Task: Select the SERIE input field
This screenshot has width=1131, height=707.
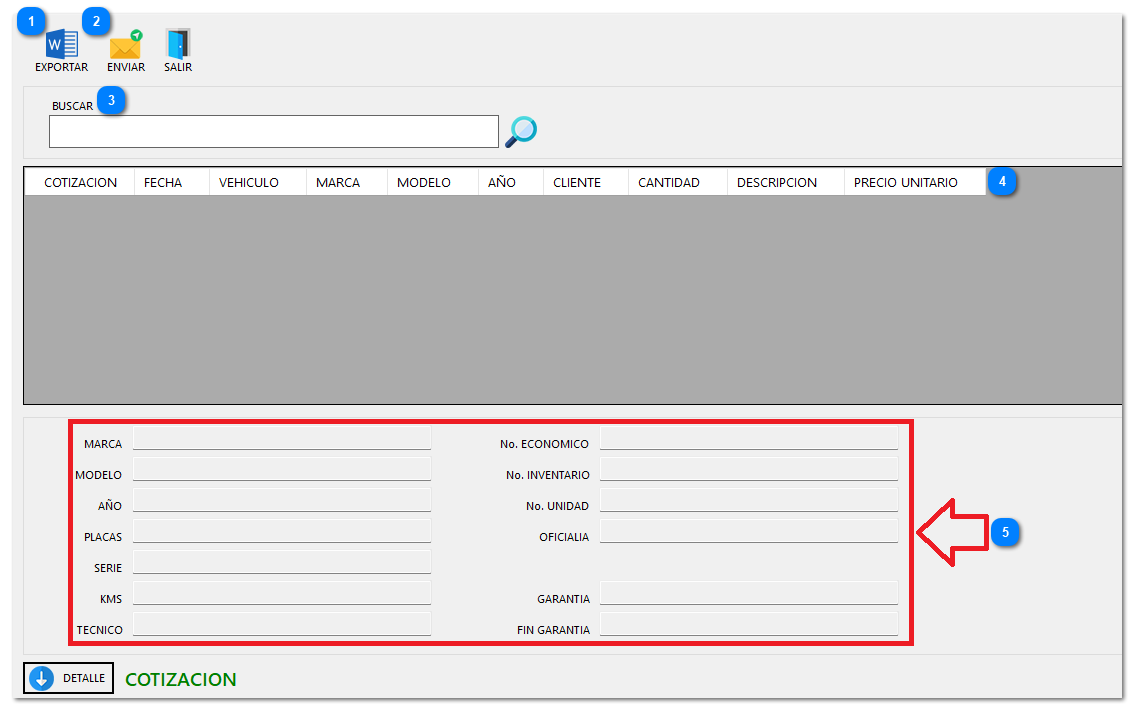Action: pos(282,562)
